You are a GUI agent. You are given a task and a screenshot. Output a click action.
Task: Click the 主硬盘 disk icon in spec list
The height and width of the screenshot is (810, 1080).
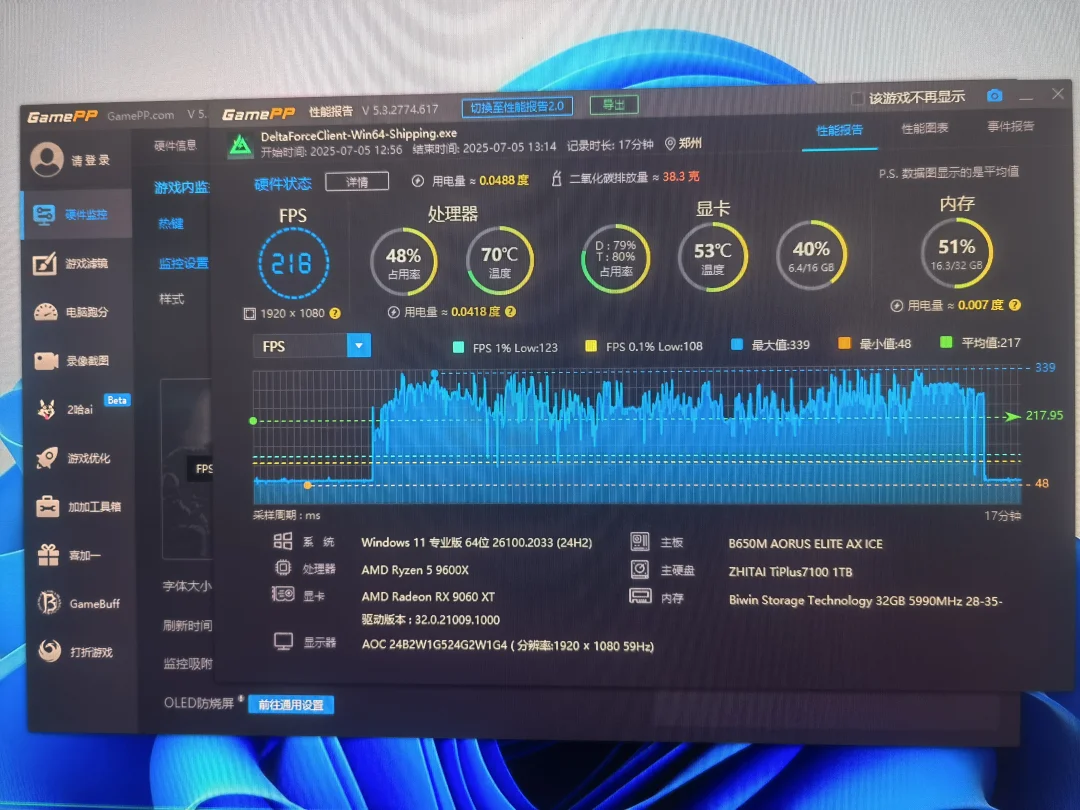click(640, 569)
